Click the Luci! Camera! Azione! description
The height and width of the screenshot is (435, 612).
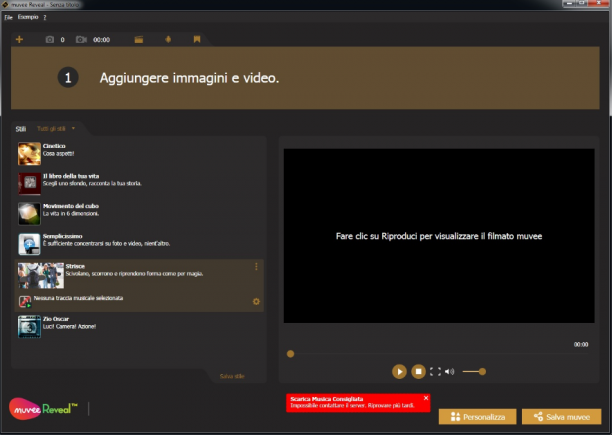click(69, 327)
